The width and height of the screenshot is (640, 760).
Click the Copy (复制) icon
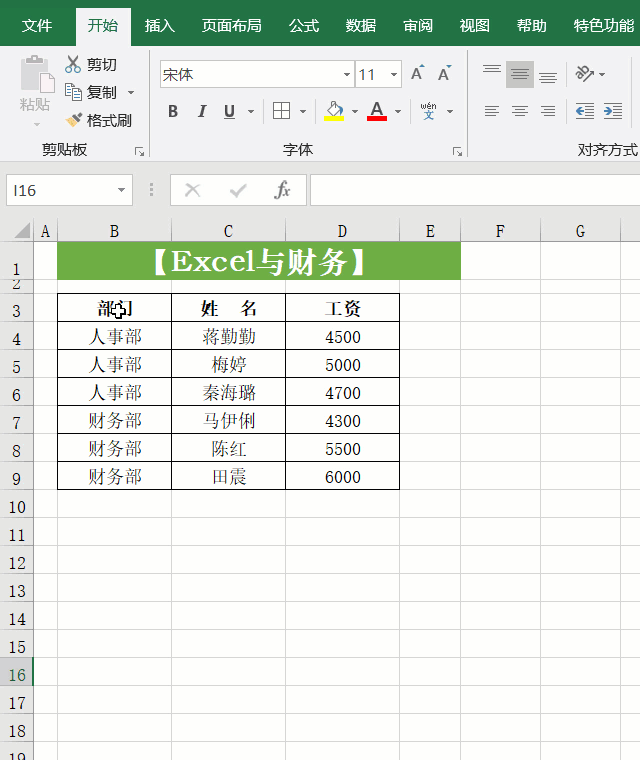tap(73, 92)
